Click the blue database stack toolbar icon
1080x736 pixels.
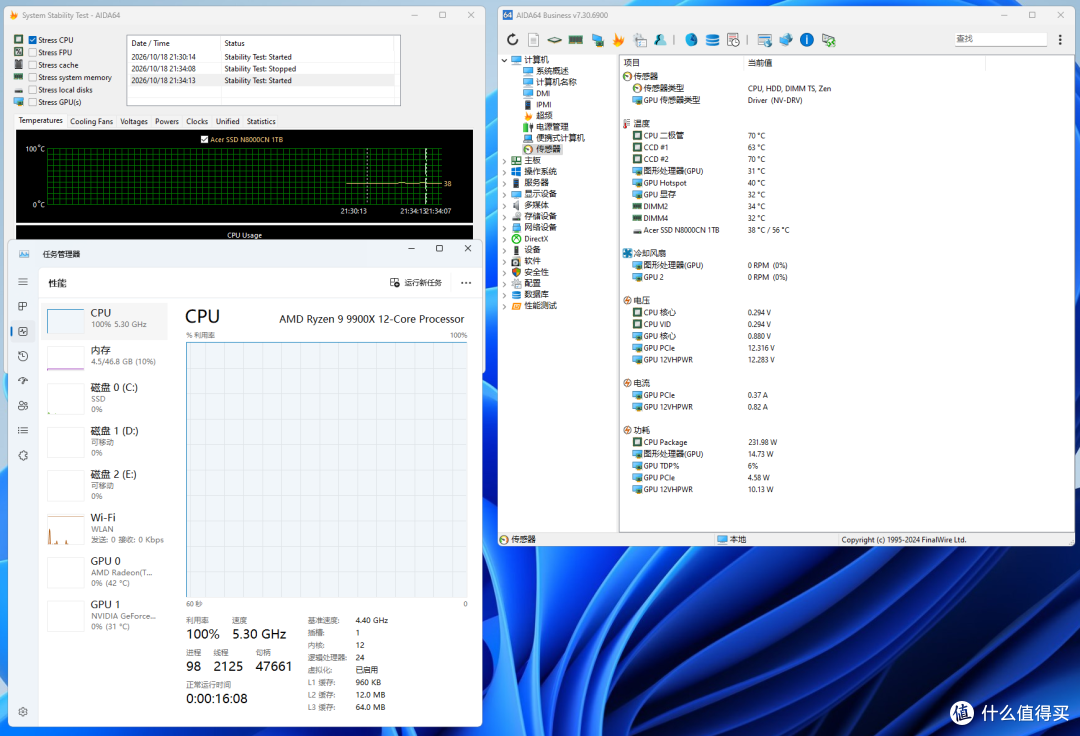pyautogui.click(x=712, y=40)
